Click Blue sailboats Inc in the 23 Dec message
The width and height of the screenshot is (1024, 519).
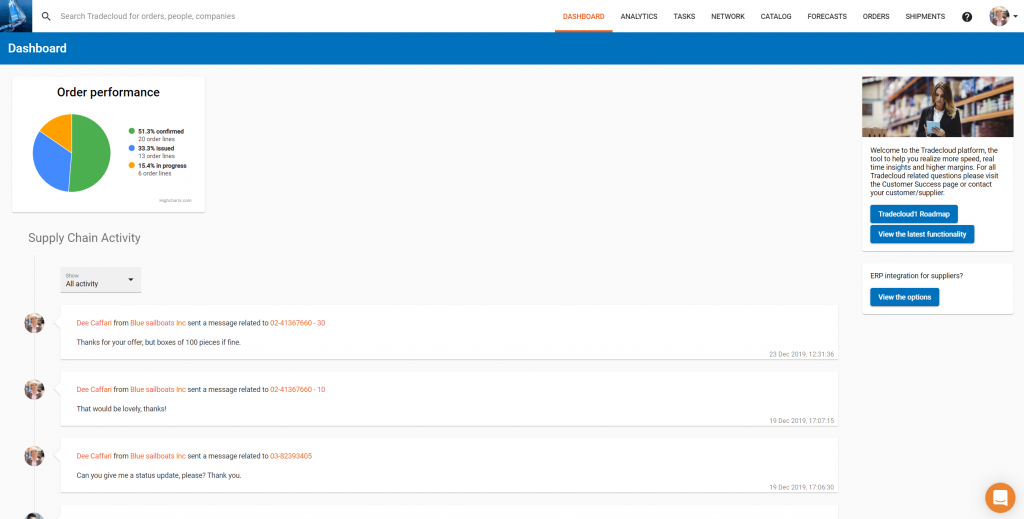(158, 323)
